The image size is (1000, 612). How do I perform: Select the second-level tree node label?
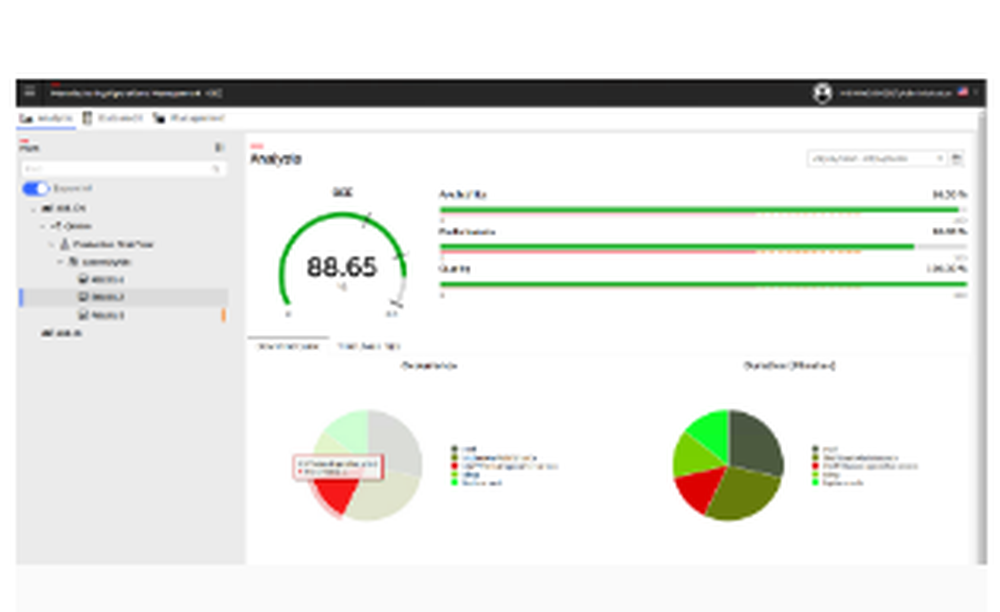tap(78, 226)
